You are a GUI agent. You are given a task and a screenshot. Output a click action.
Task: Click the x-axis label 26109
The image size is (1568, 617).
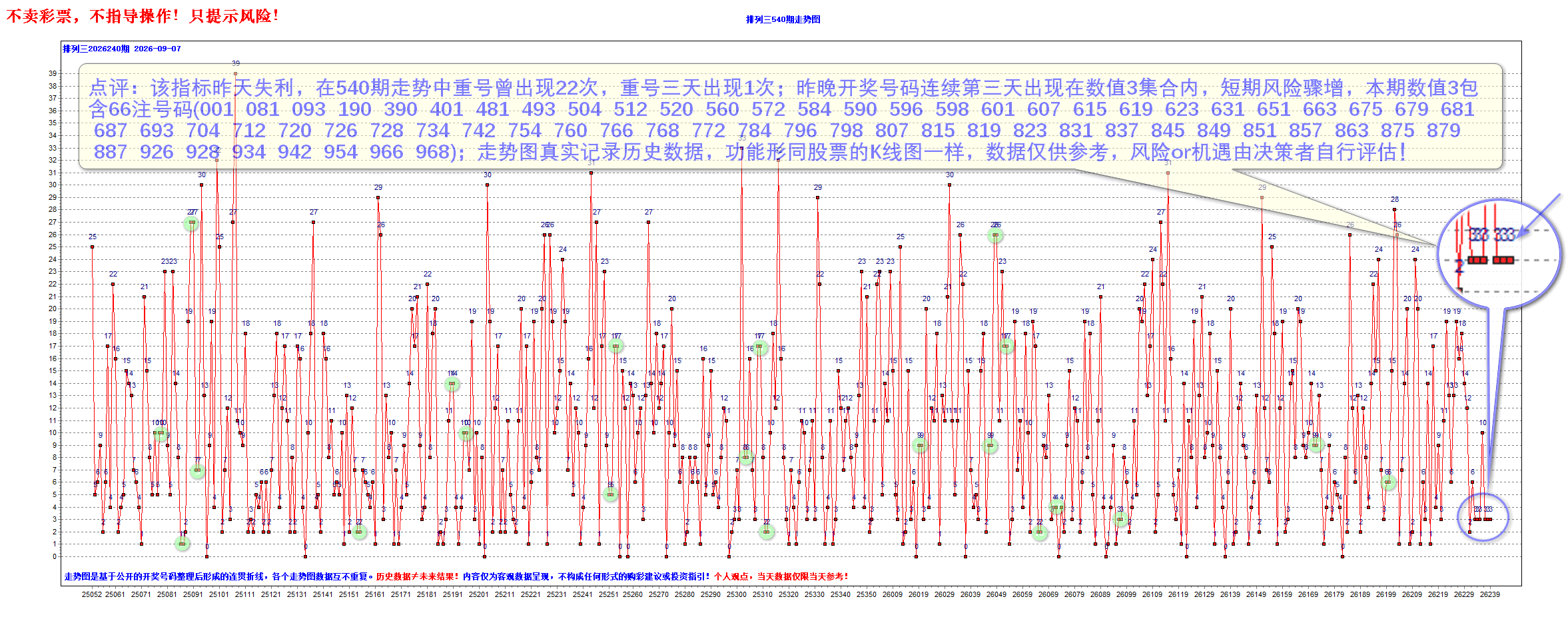(1152, 594)
